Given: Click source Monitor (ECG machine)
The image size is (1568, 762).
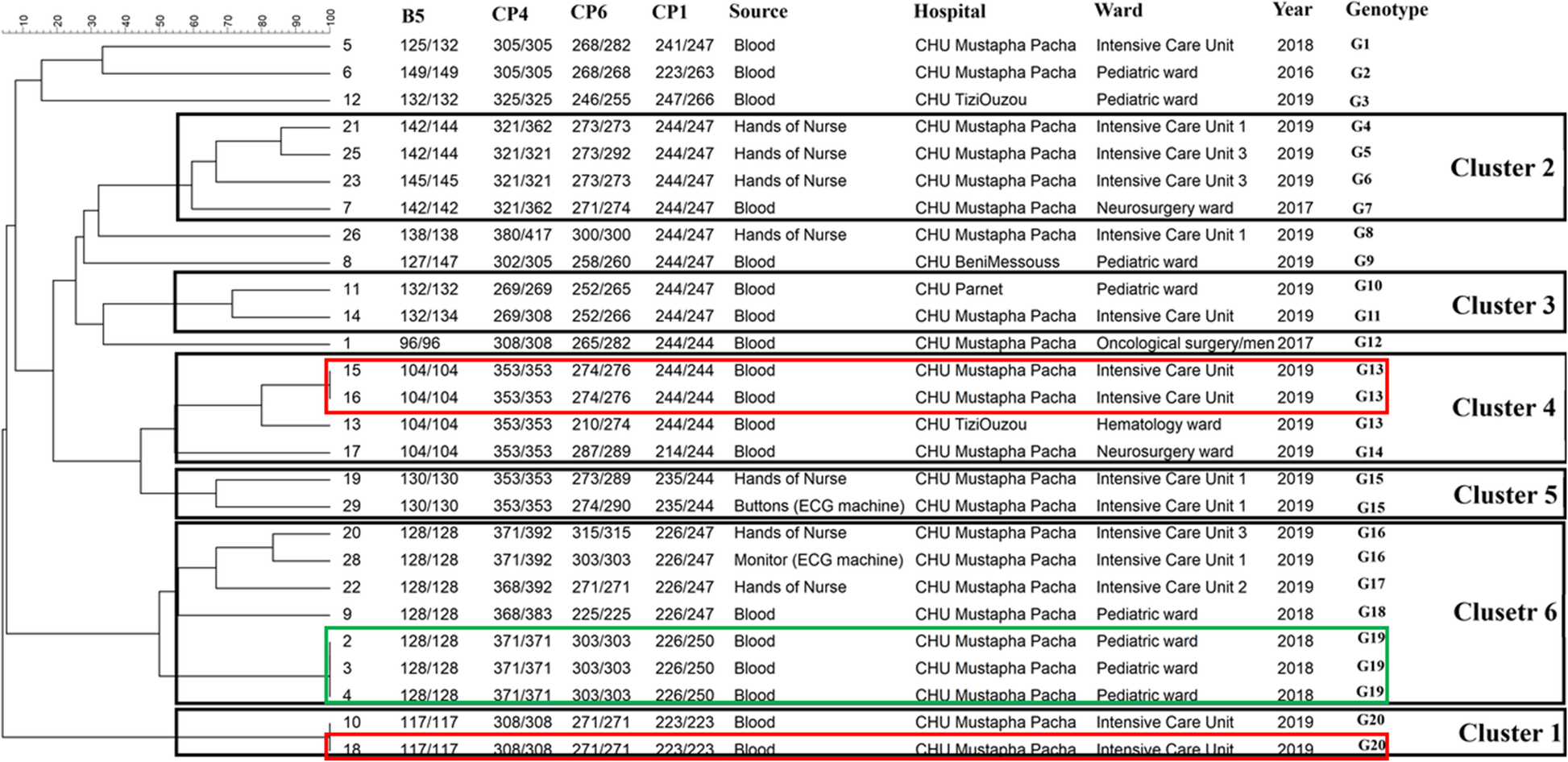Looking at the screenshot, I should point(818,561).
